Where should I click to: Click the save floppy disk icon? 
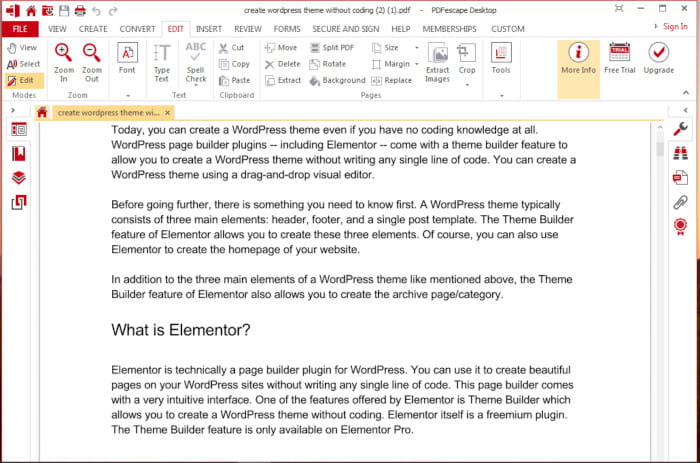(64, 10)
